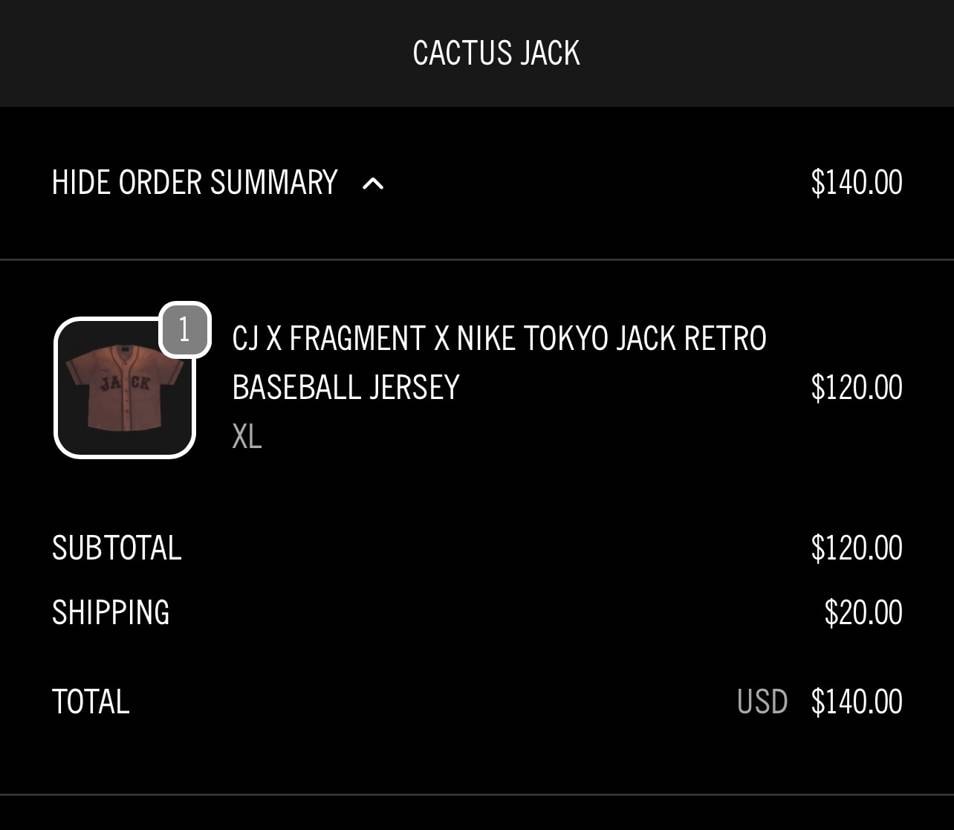Click the divider line beneath the Total row
This screenshot has height=830, width=954.
pyautogui.click(x=477, y=795)
